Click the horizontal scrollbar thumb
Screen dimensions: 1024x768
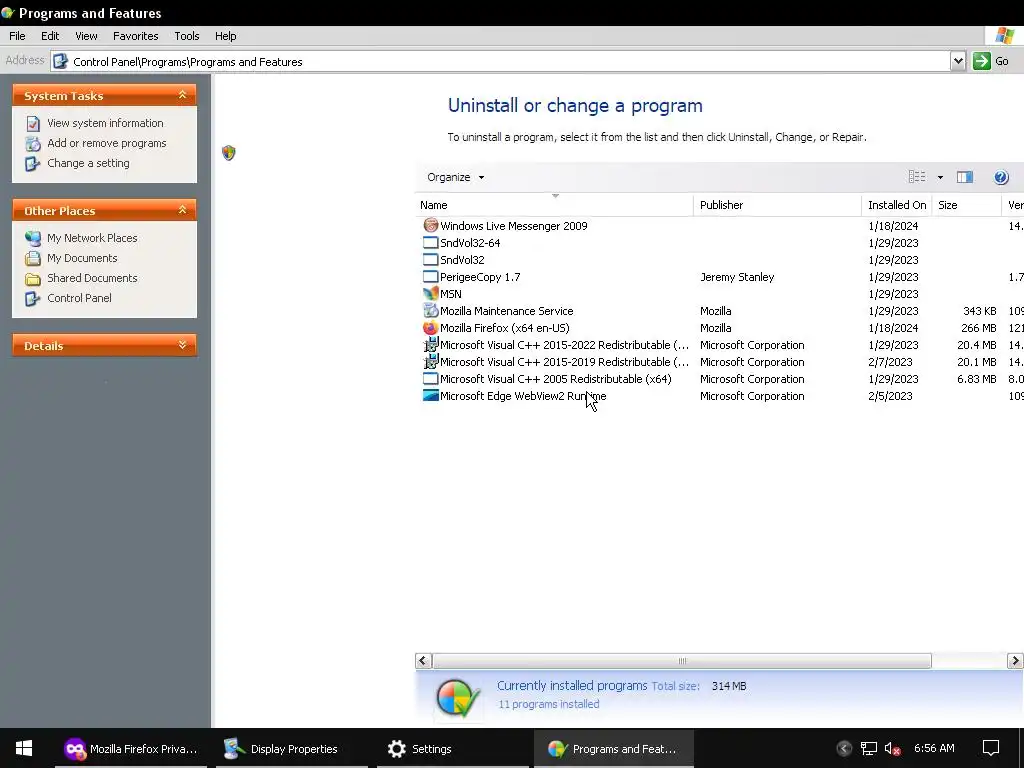682,661
